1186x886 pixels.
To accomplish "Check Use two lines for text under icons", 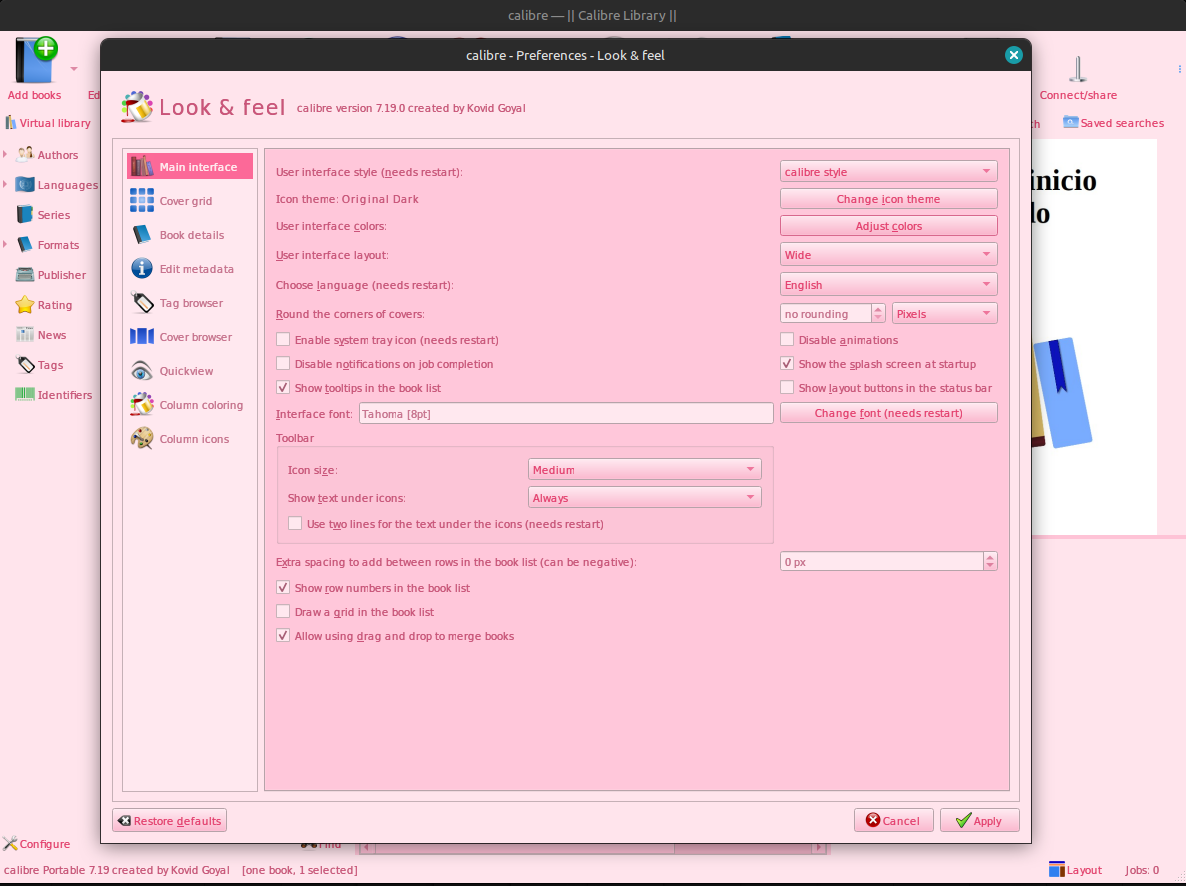I will (295, 524).
